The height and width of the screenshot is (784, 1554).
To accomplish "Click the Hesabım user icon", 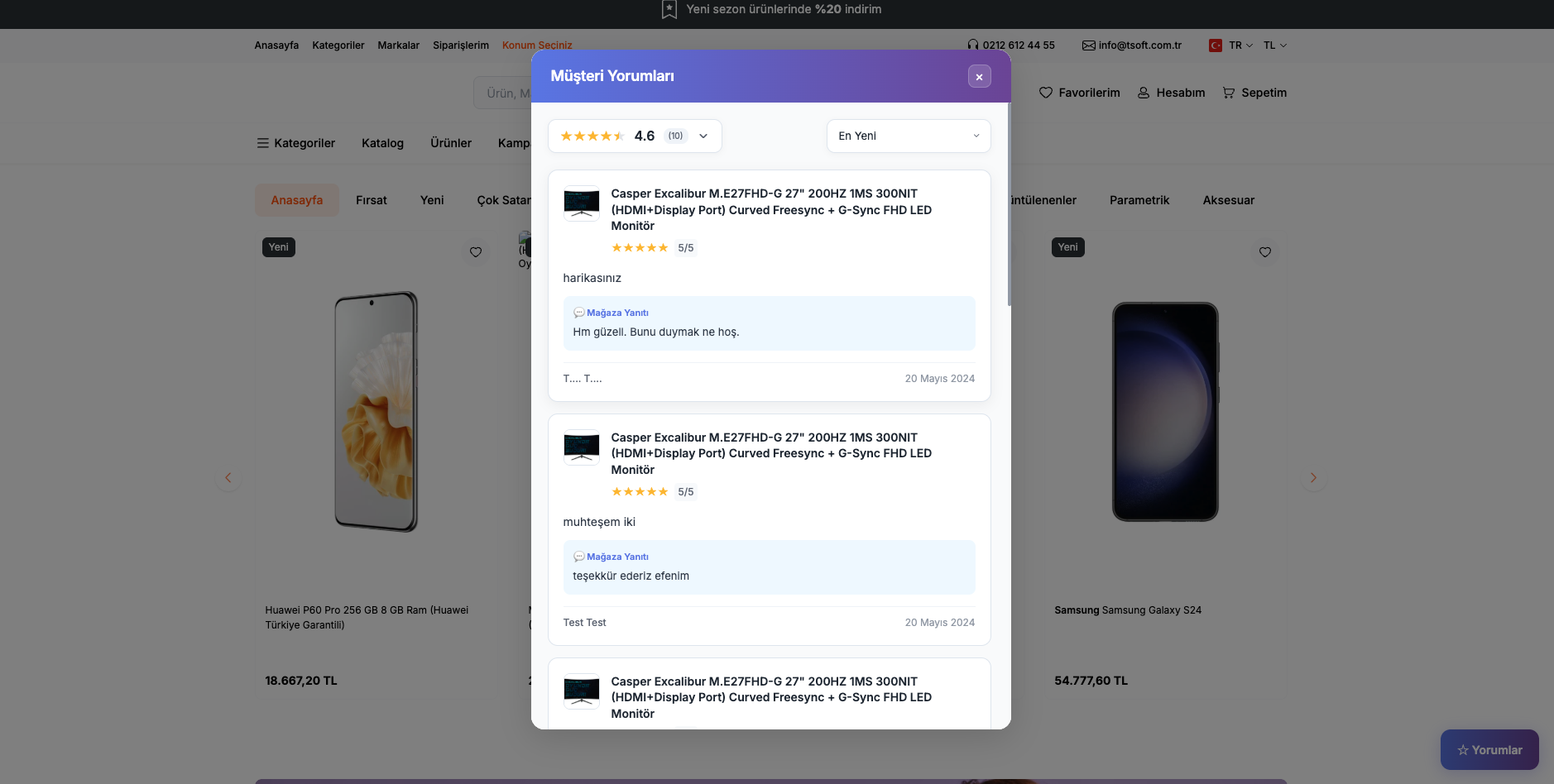I will click(1144, 93).
